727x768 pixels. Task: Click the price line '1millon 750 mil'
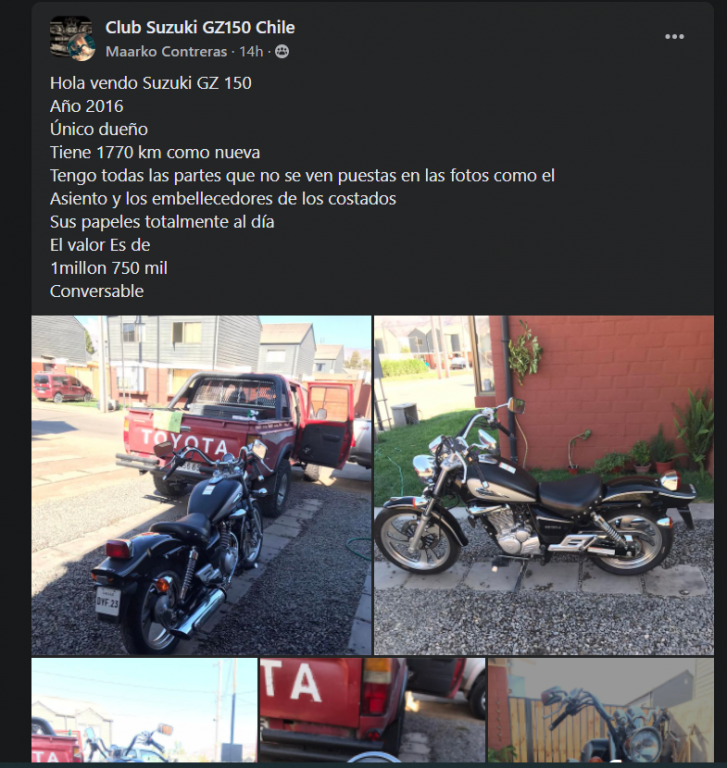[109, 268]
